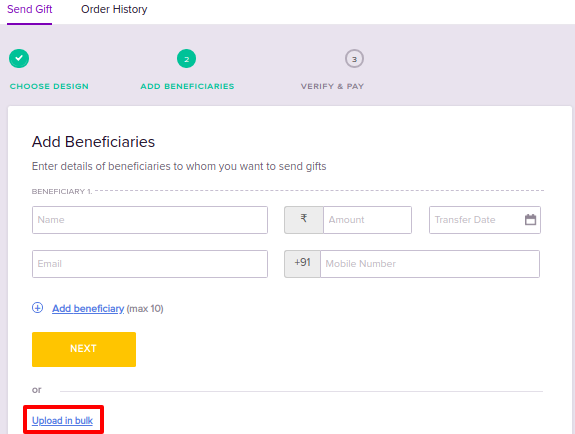
Task: Click the step 2 circle icon
Action: [x=186, y=59]
